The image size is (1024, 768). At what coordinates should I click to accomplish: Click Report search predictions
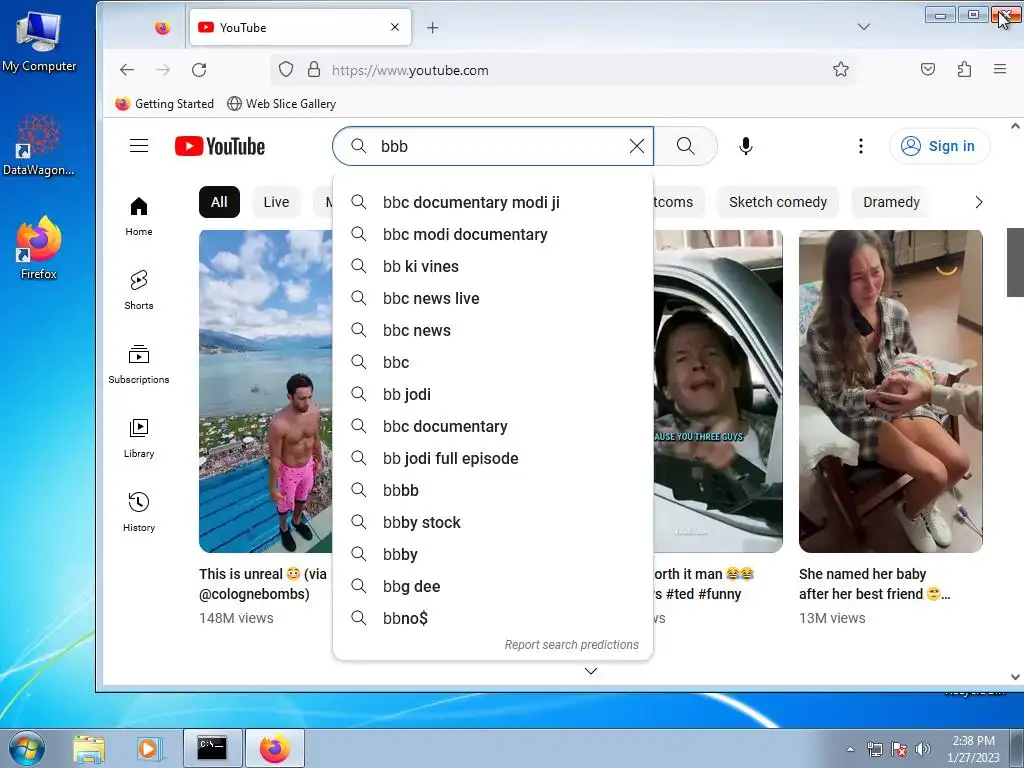pyautogui.click(x=571, y=645)
